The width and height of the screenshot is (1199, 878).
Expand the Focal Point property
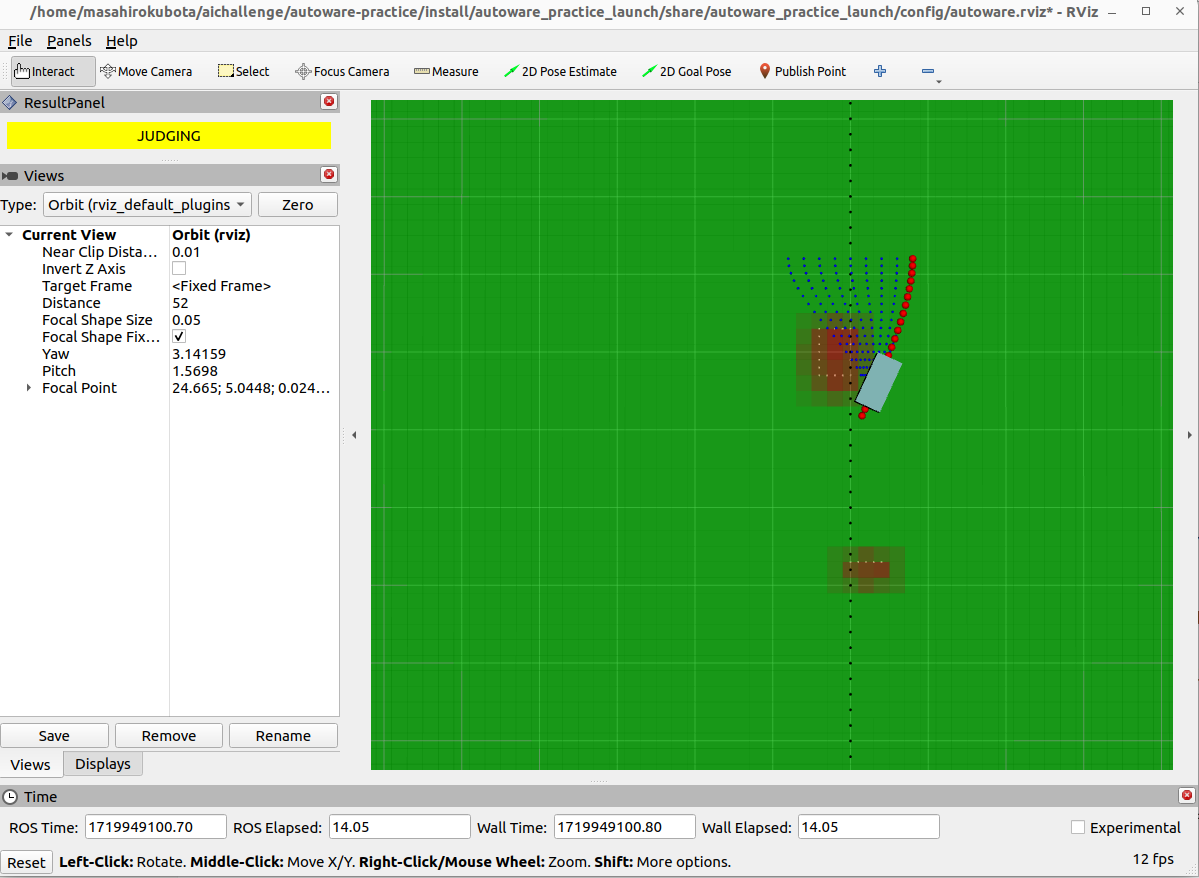coord(28,388)
